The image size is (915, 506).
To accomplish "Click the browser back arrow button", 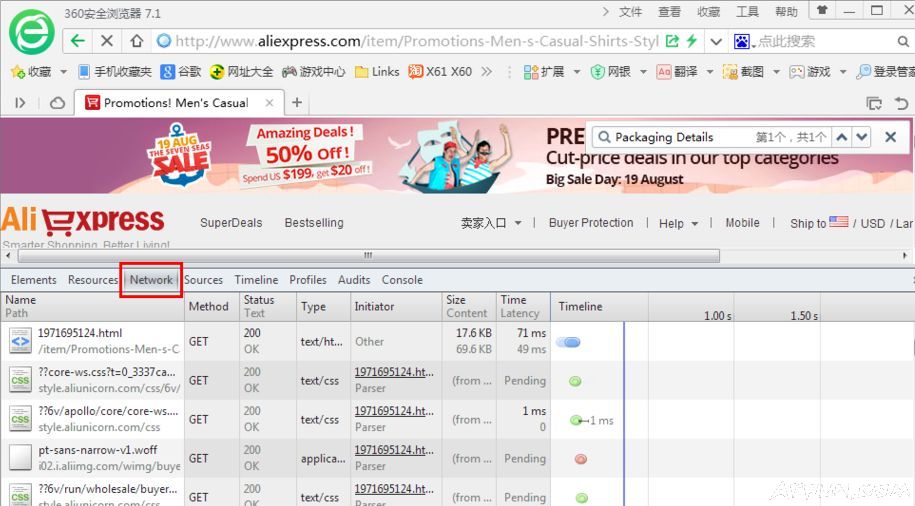I will tap(77, 41).
